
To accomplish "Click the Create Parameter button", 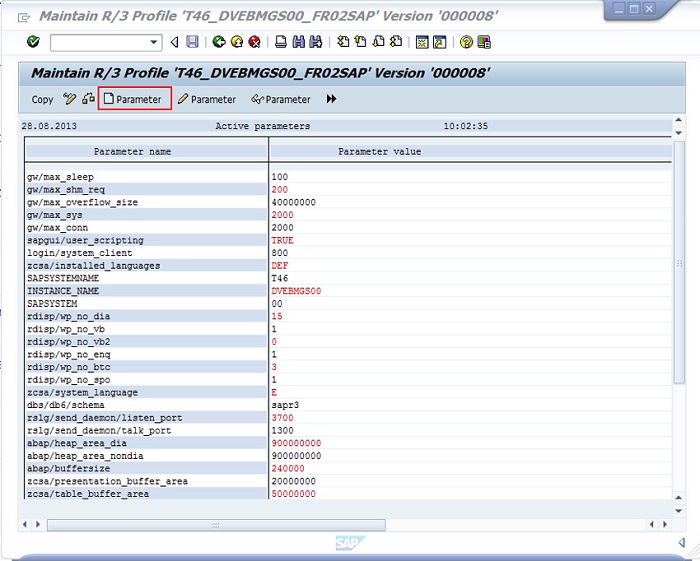I will click(x=135, y=99).
